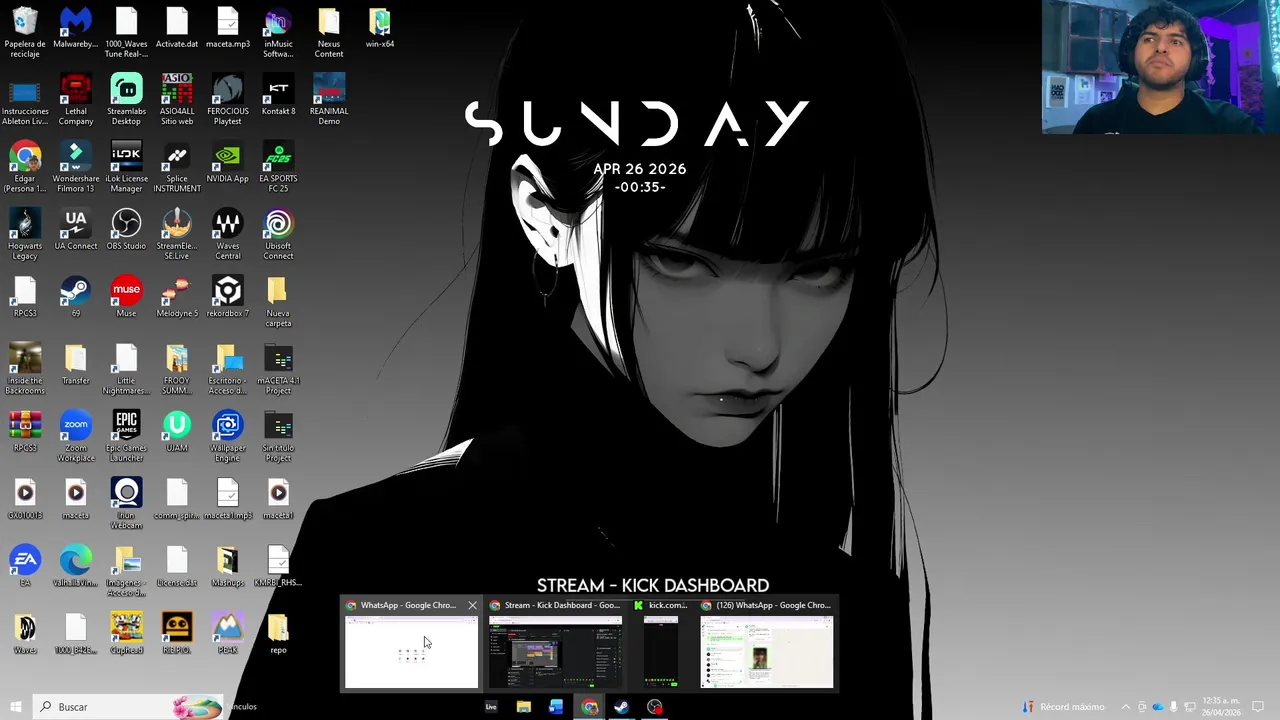Open NVIDIA App shortcut
Screen dimensions: 1280x720
coord(228,162)
